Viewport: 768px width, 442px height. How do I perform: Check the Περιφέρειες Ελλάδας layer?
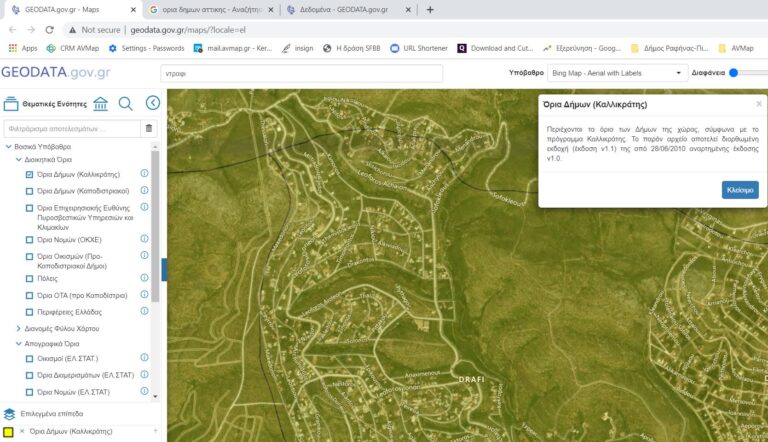pyautogui.click(x=30, y=312)
